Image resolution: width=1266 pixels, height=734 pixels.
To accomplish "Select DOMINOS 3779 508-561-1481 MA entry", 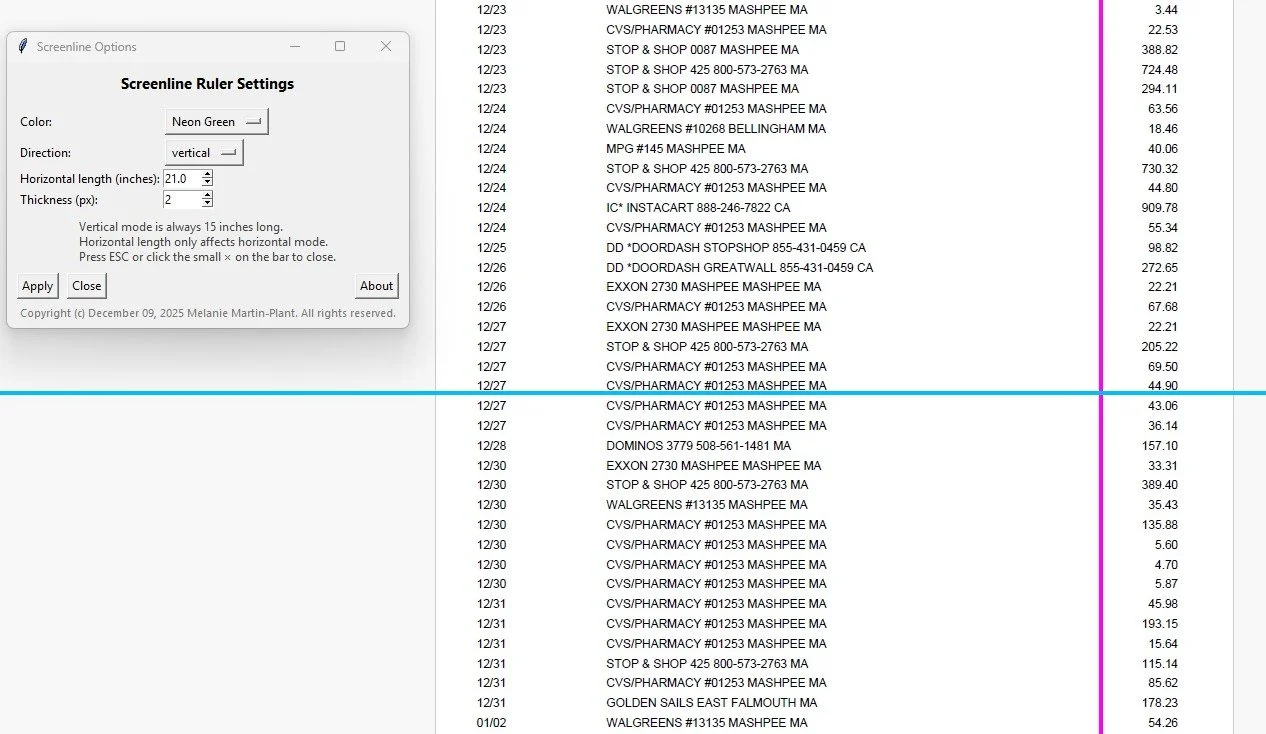I will [698, 445].
